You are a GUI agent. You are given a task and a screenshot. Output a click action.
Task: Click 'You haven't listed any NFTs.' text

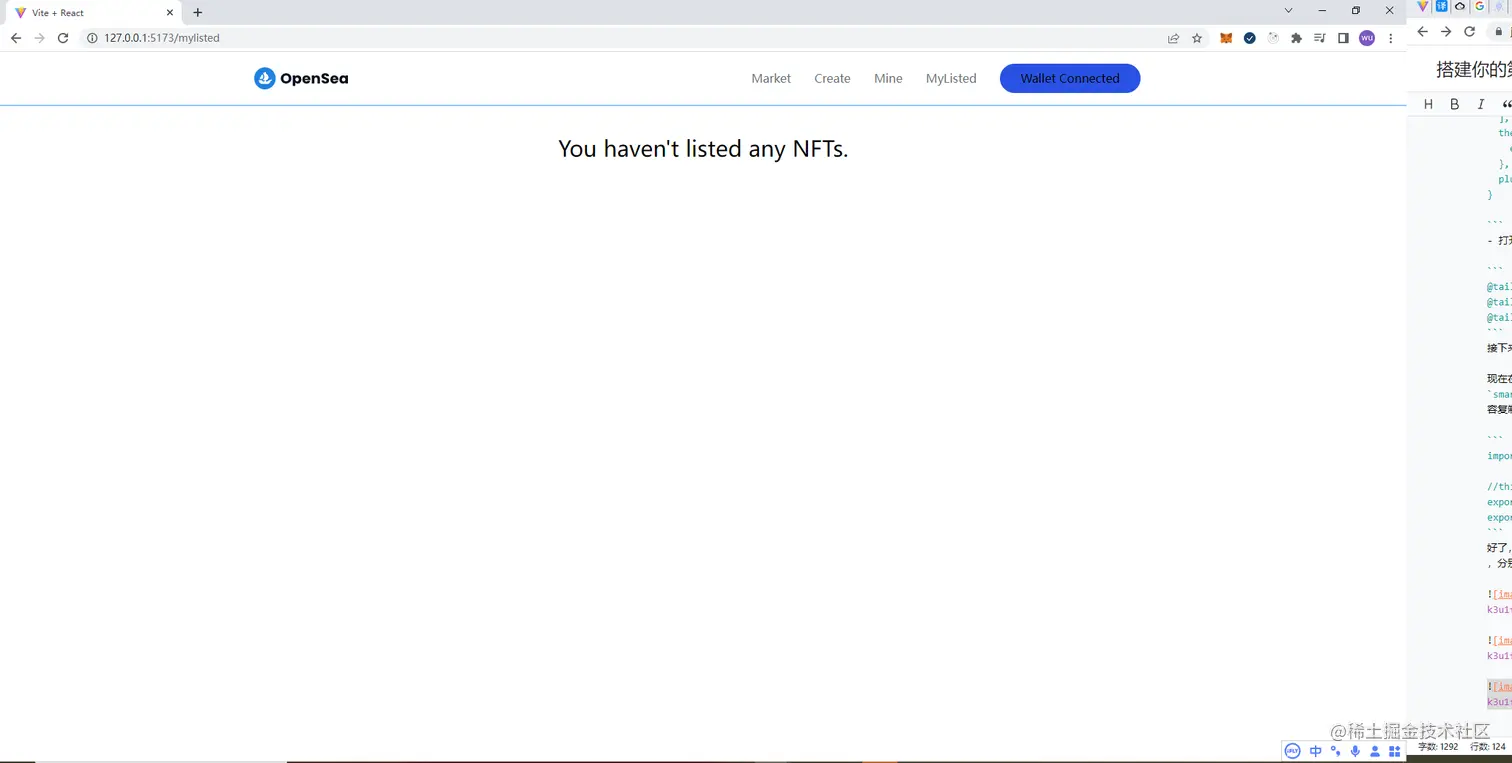(703, 149)
